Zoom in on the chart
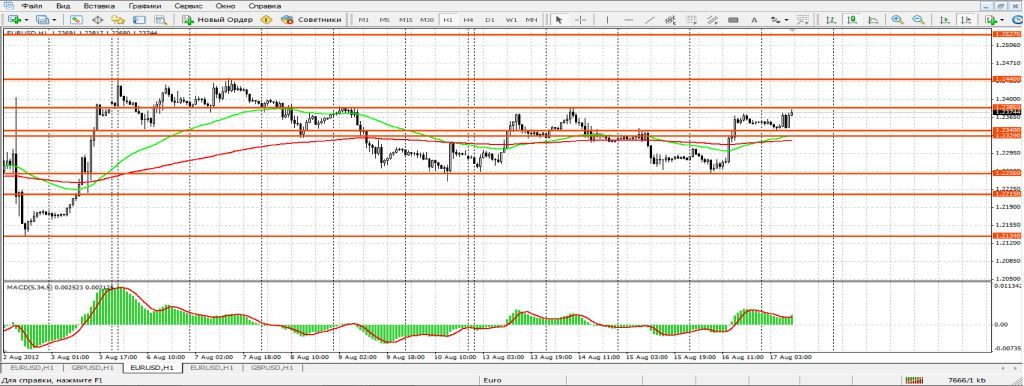The height and width of the screenshot is (386, 1024). (897, 20)
